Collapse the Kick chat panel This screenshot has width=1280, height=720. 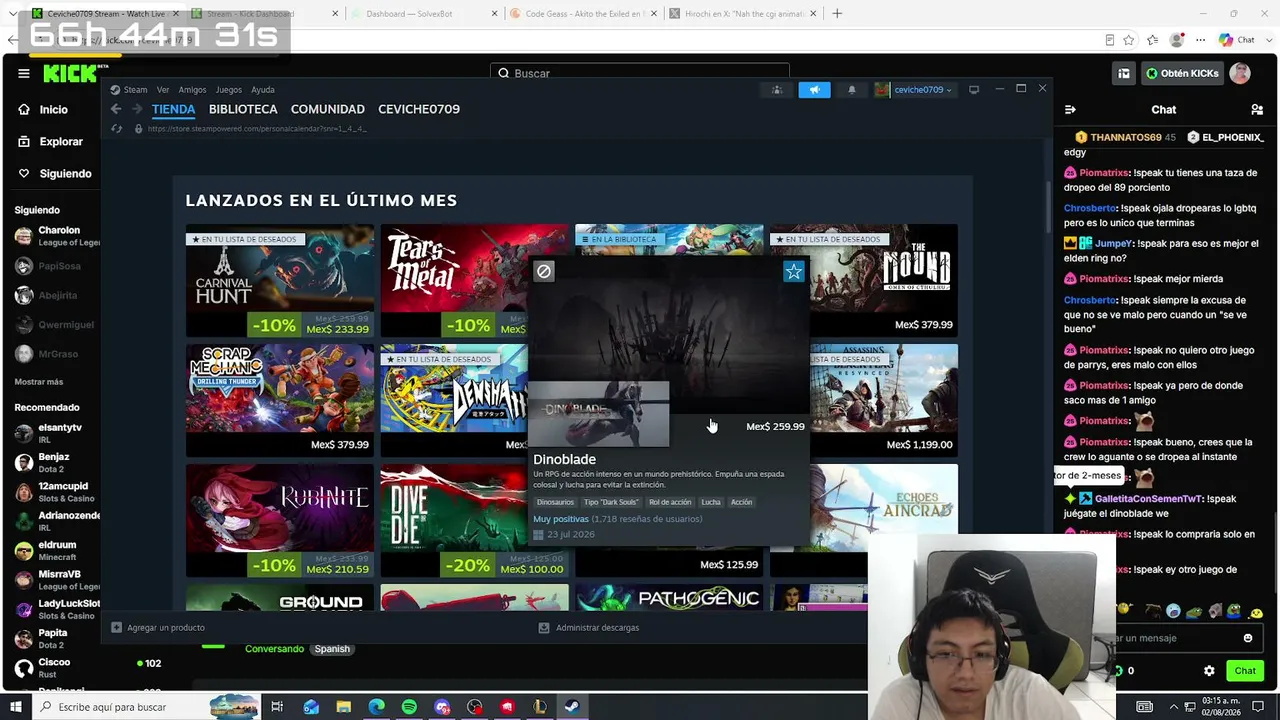click(1070, 109)
